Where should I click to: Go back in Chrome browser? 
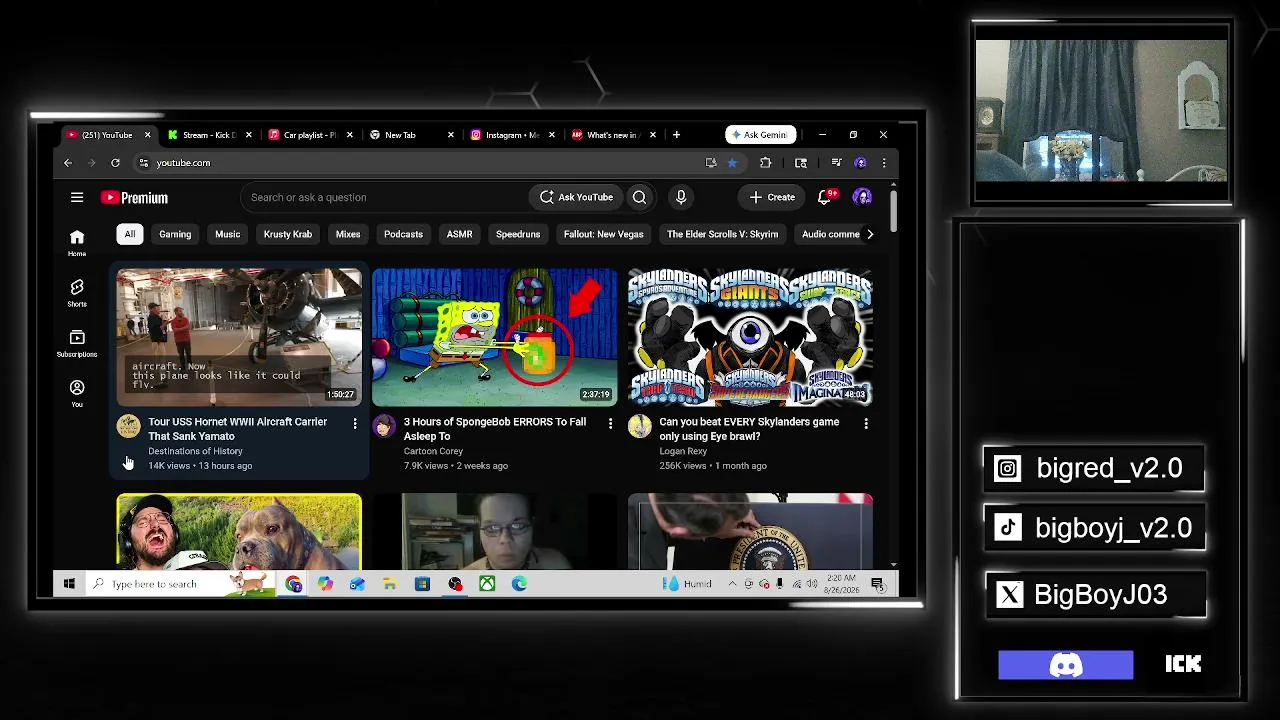coord(68,163)
